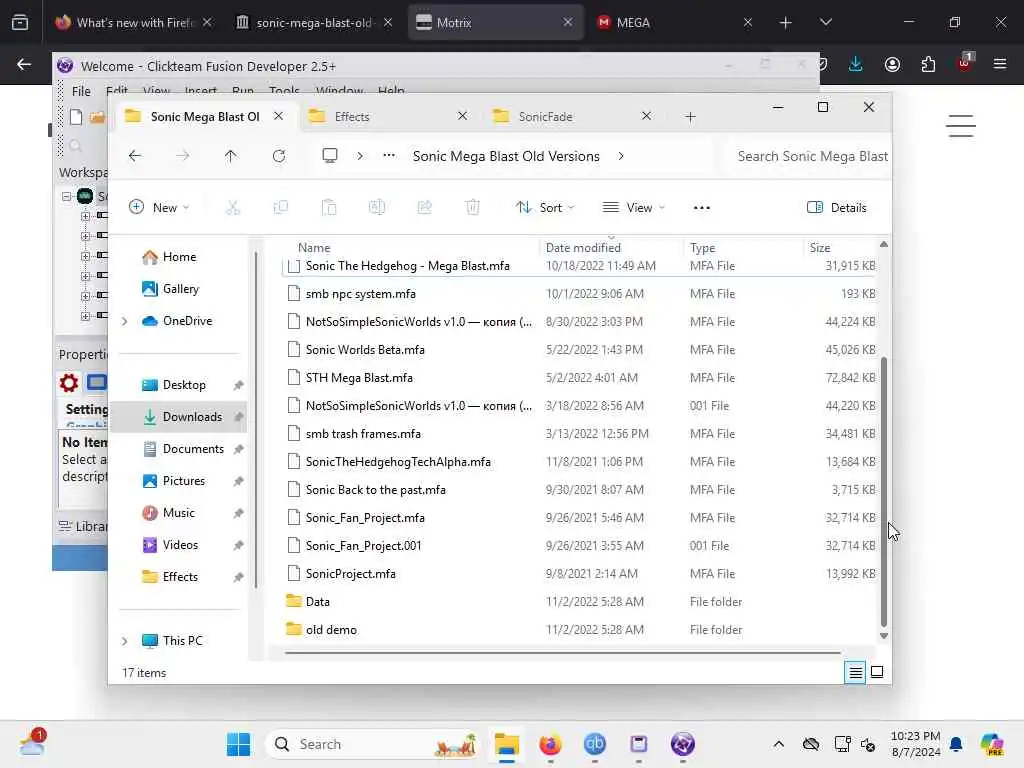Click the Cut icon in Explorer toolbar
The image size is (1024, 768).
(232, 208)
